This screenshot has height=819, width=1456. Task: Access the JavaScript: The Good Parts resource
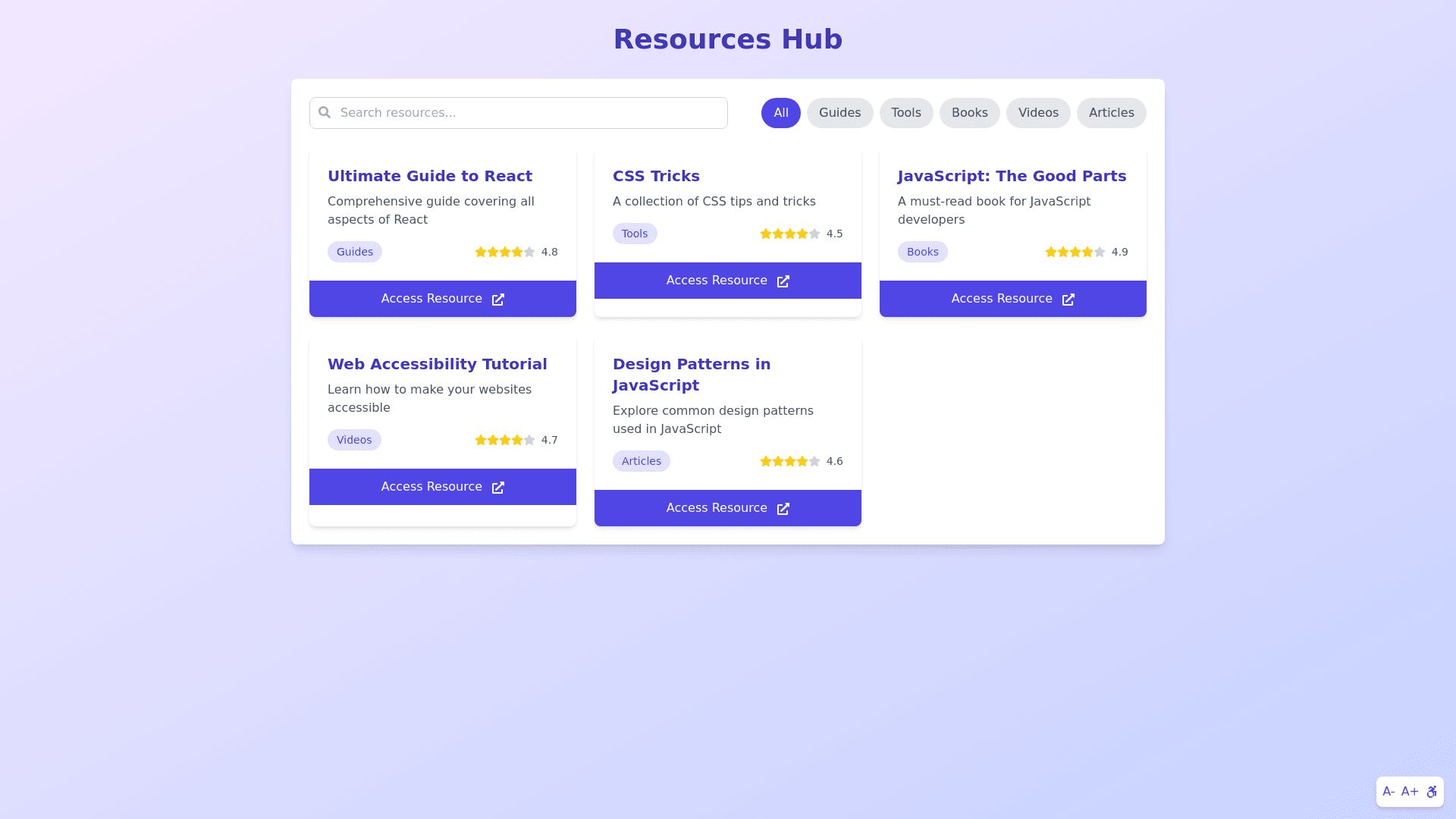coord(1012,299)
